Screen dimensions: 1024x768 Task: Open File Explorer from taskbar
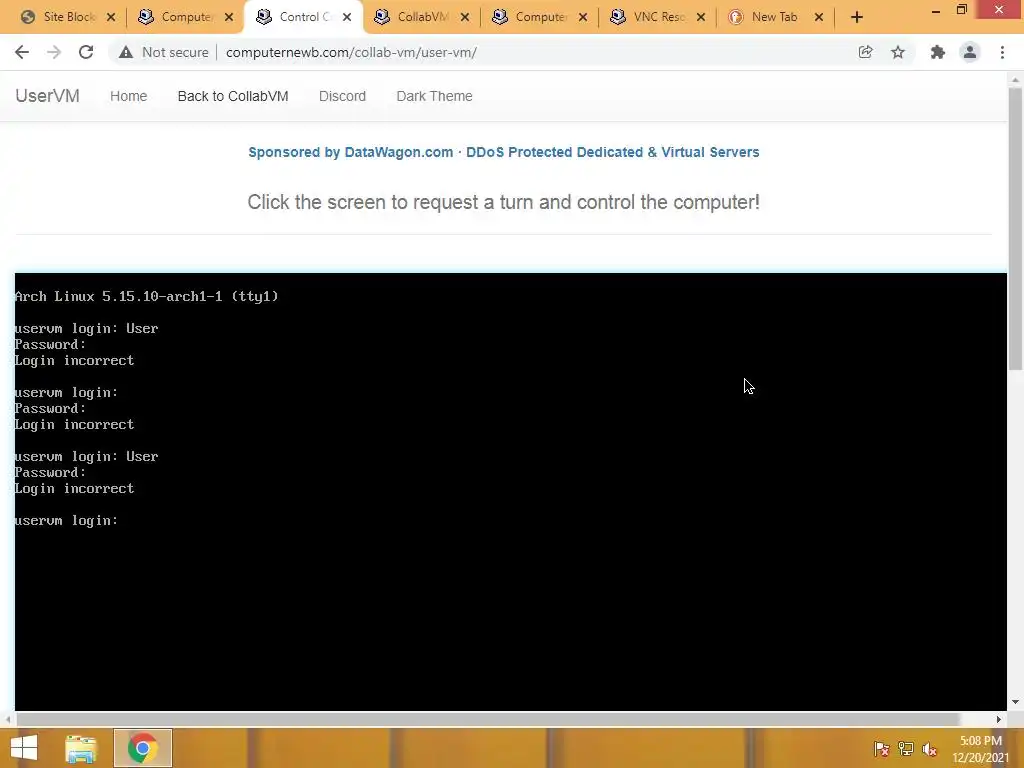tap(81, 748)
